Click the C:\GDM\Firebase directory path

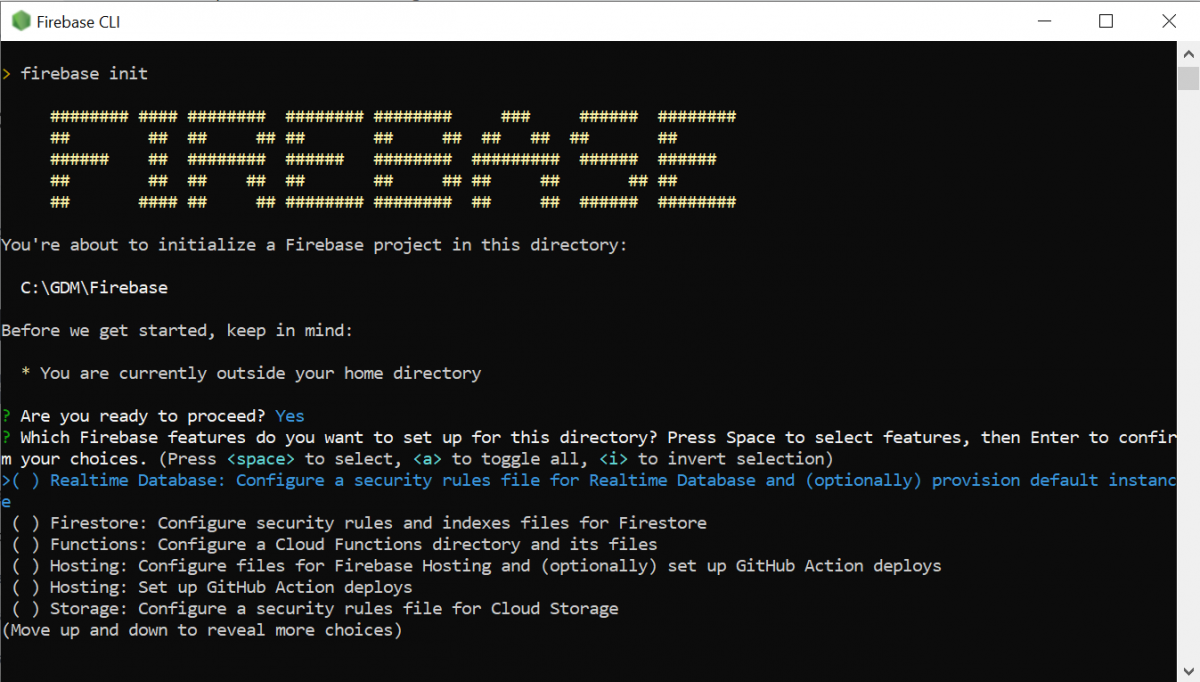pyautogui.click(x=94, y=288)
